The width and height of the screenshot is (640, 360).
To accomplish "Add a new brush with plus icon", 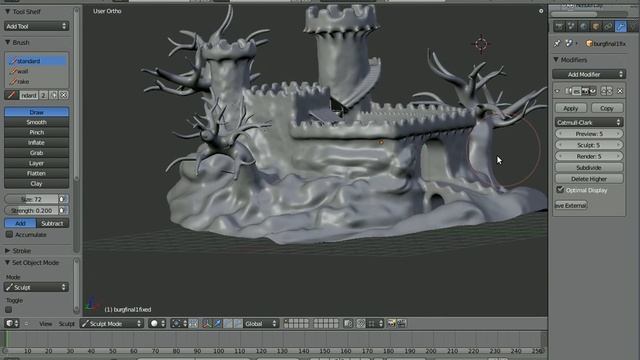I will point(53,95).
